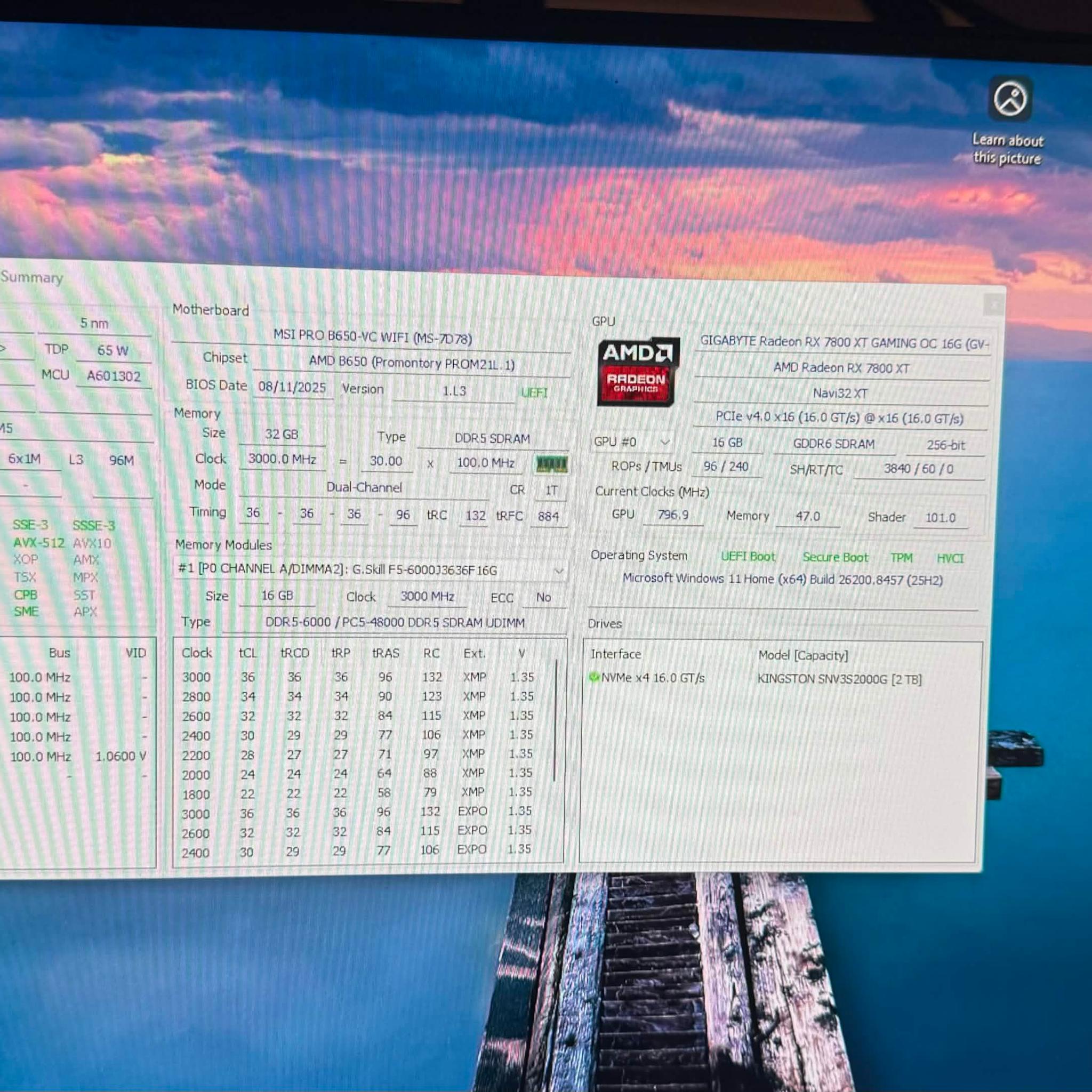Click the memory timings table scrollbar
This screenshot has height=1092, width=1092.
click(556, 721)
